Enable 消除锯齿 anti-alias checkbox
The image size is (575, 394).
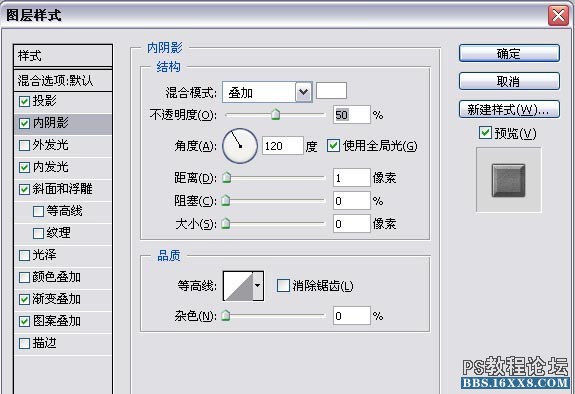point(283,285)
